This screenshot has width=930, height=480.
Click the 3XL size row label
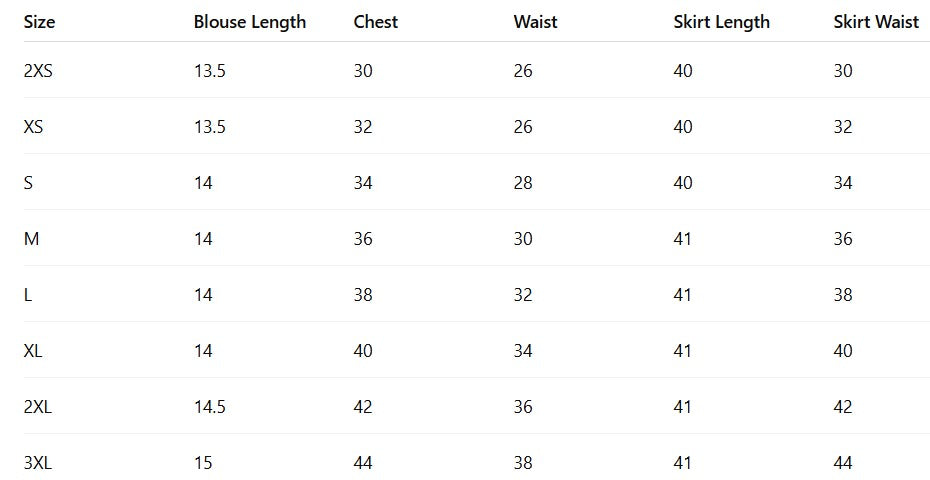click(37, 463)
